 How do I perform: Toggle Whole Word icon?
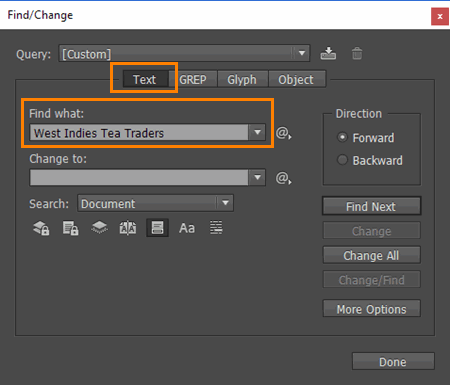pyautogui.click(x=216, y=228)
